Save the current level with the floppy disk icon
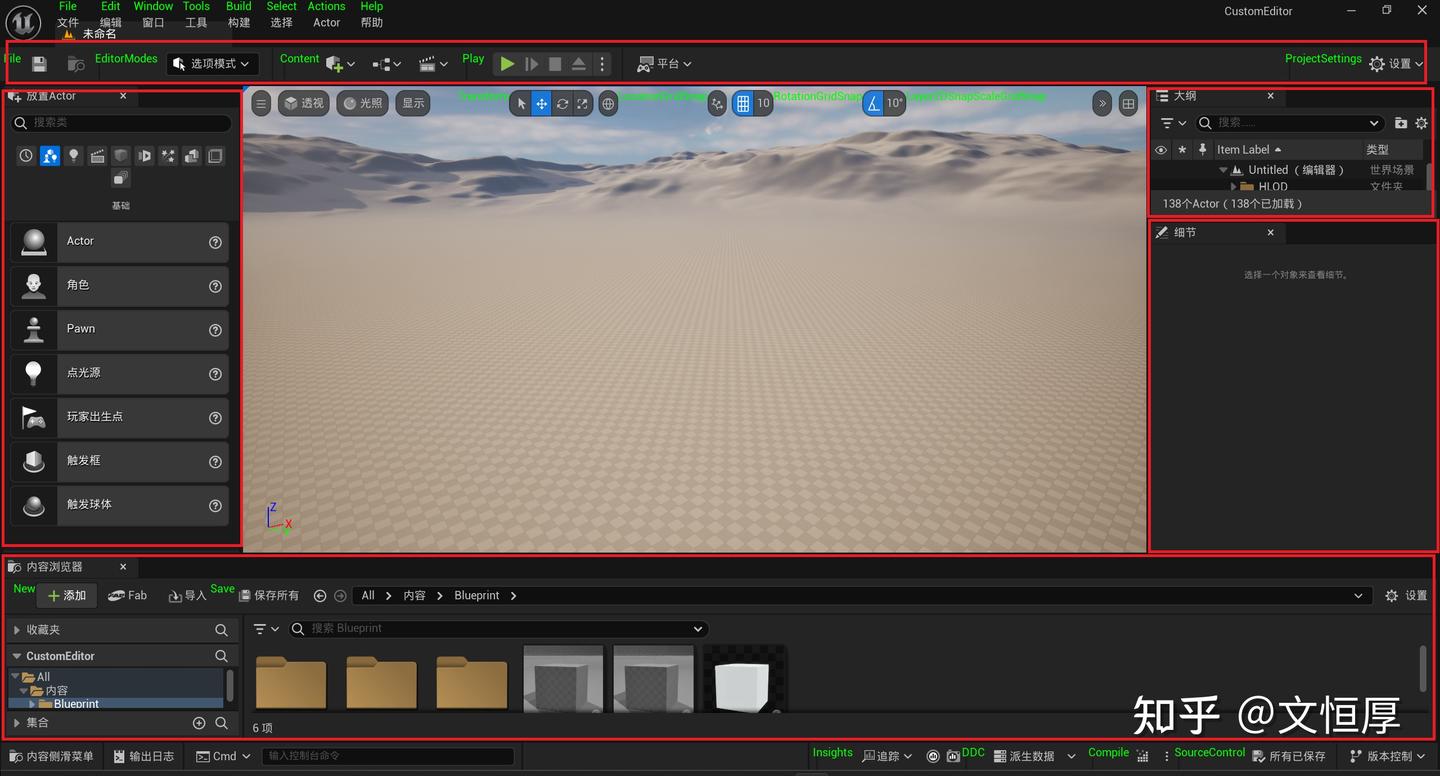Screen dimensions: 1440x776 [x=39, y=64]
